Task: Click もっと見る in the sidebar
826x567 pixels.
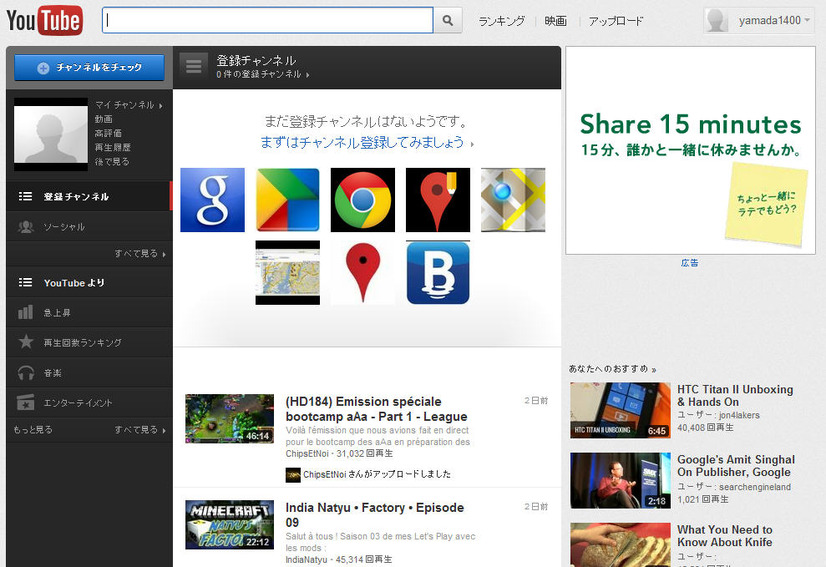Action: (33, 430)
